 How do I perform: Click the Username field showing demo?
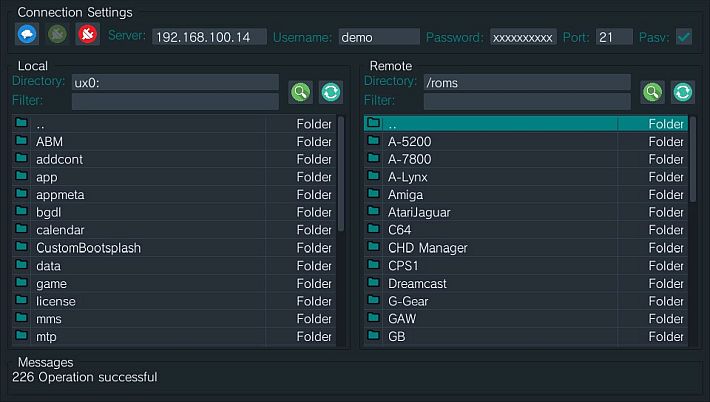tap(379, 37)
